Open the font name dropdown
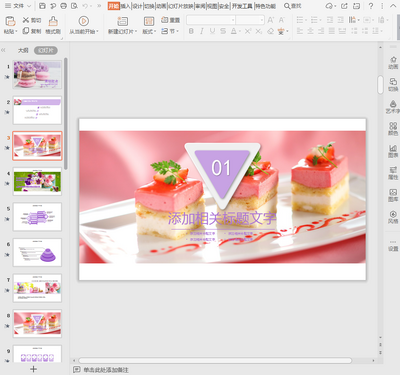The height and width of the screenshot is (375, 400). click(x=233, y=20)
